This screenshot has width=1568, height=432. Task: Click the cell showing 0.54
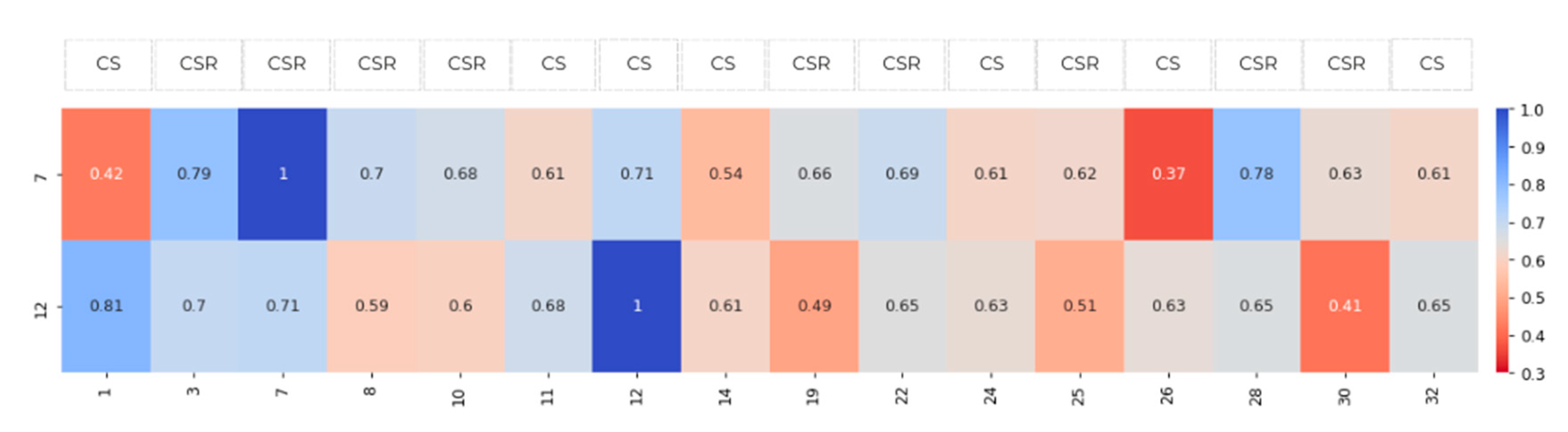point(725,174)
